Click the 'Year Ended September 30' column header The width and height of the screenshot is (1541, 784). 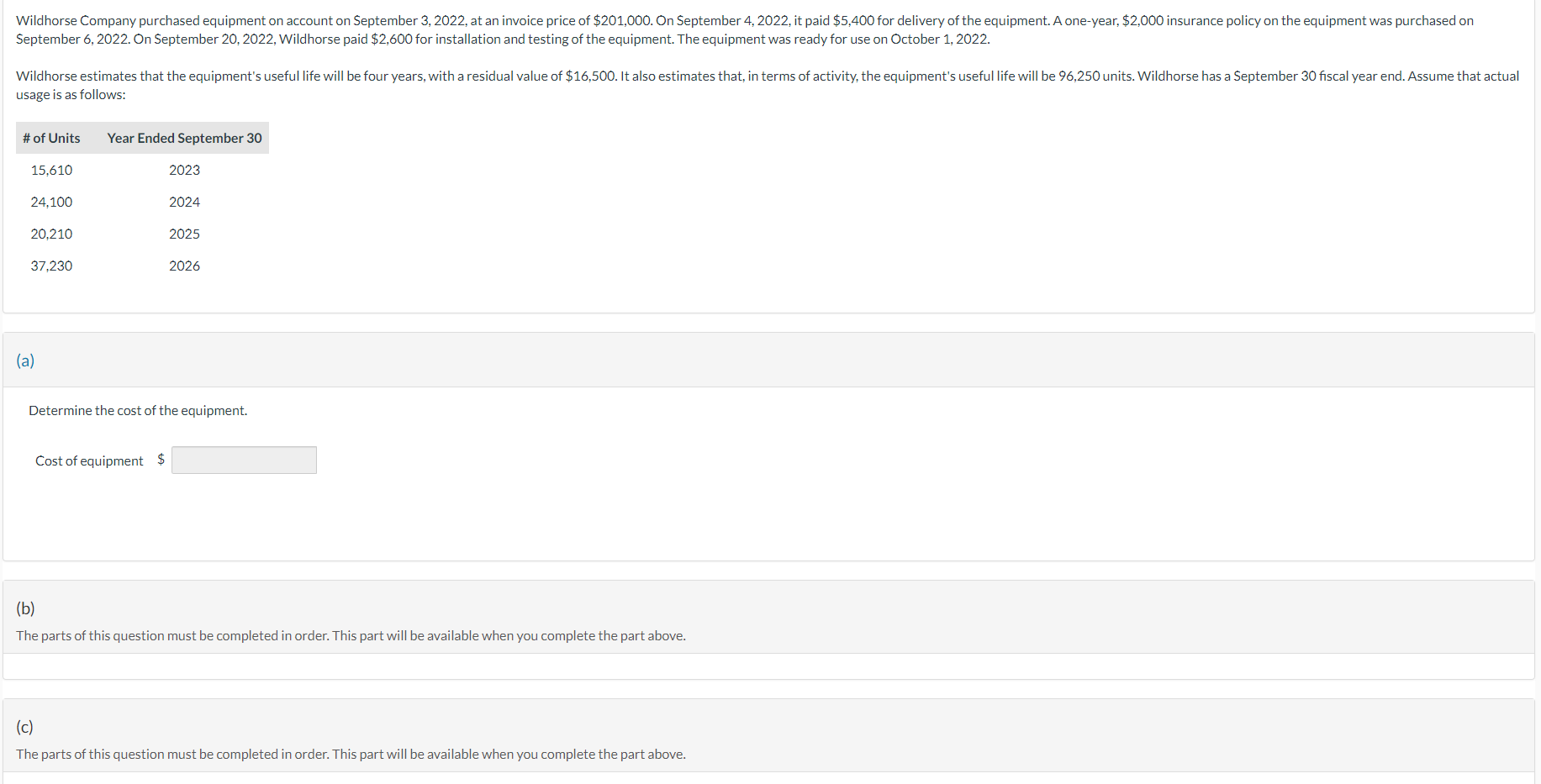coord(183,137)
